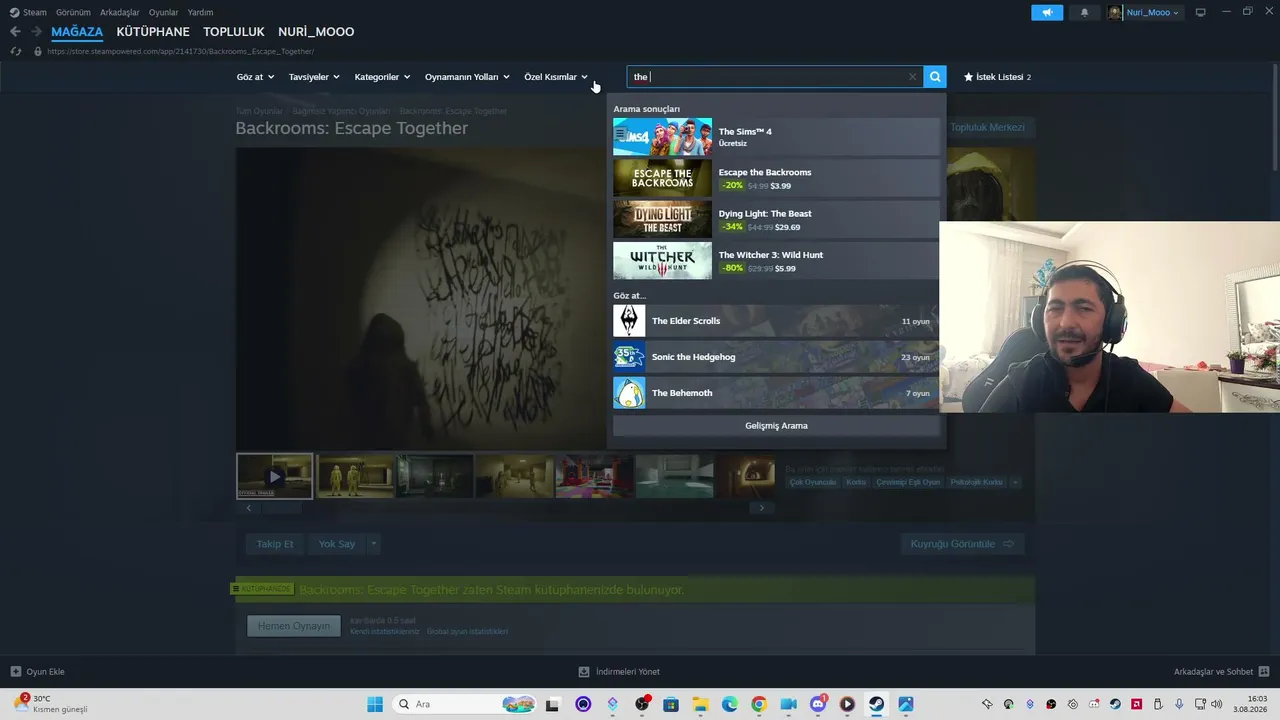Expand the Kategoriler dropdown

coord(382,77)
